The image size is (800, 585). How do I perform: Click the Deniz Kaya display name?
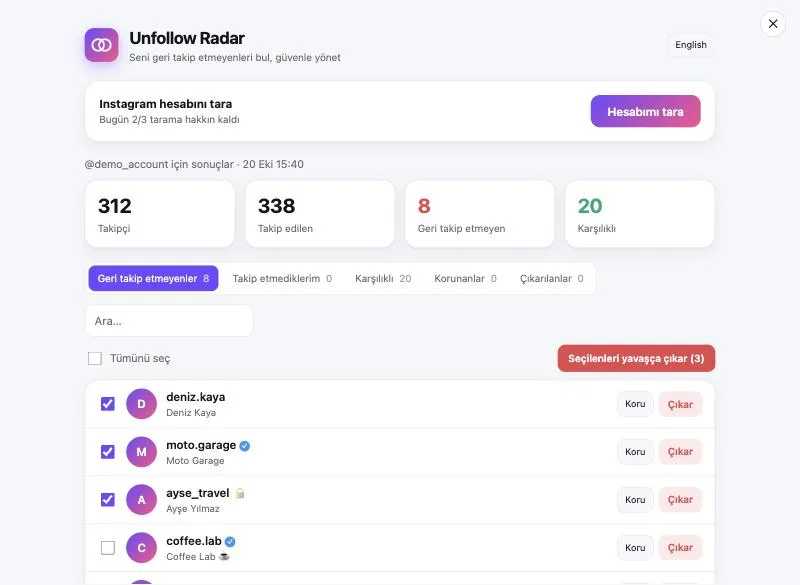pyautogui.click(x=191, y=413)
